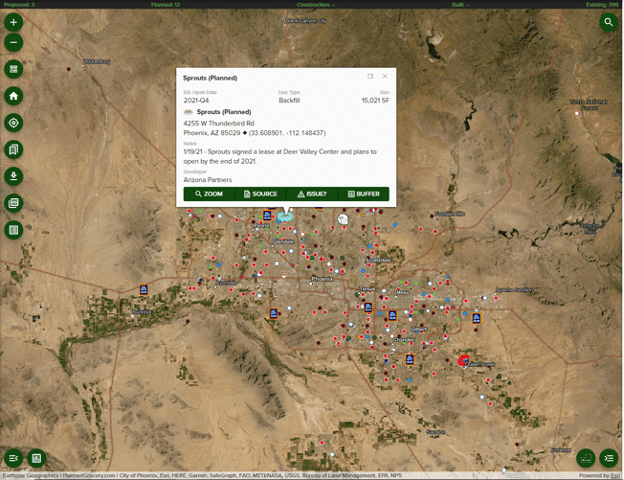Viewport: 624px width, 480px height.
Task: Click the highlighted Sprouts marker below popup
Action: pyautogui.click(x=285, y=217)
